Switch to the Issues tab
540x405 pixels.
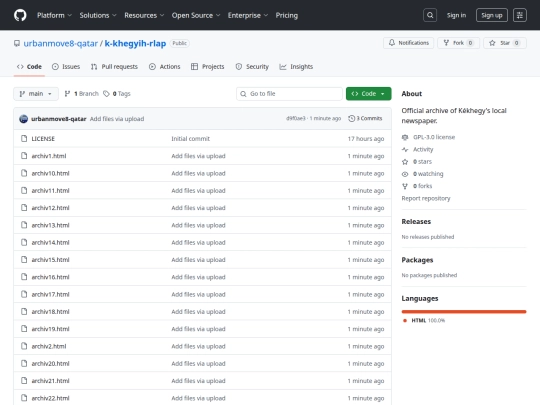66,67
